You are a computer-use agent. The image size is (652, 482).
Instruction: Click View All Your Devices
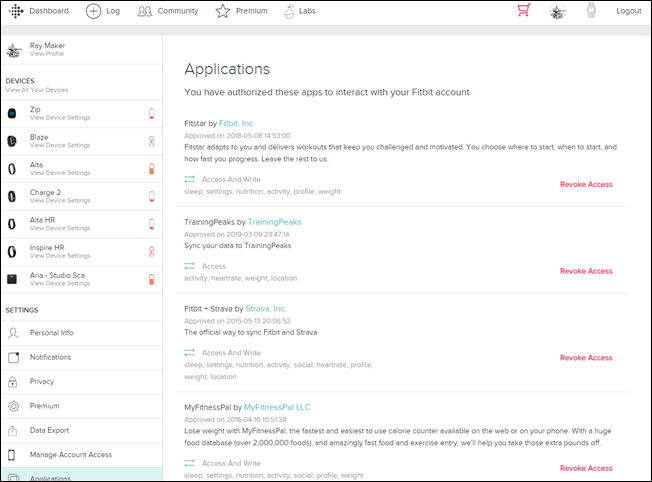(x=37, y=90)
